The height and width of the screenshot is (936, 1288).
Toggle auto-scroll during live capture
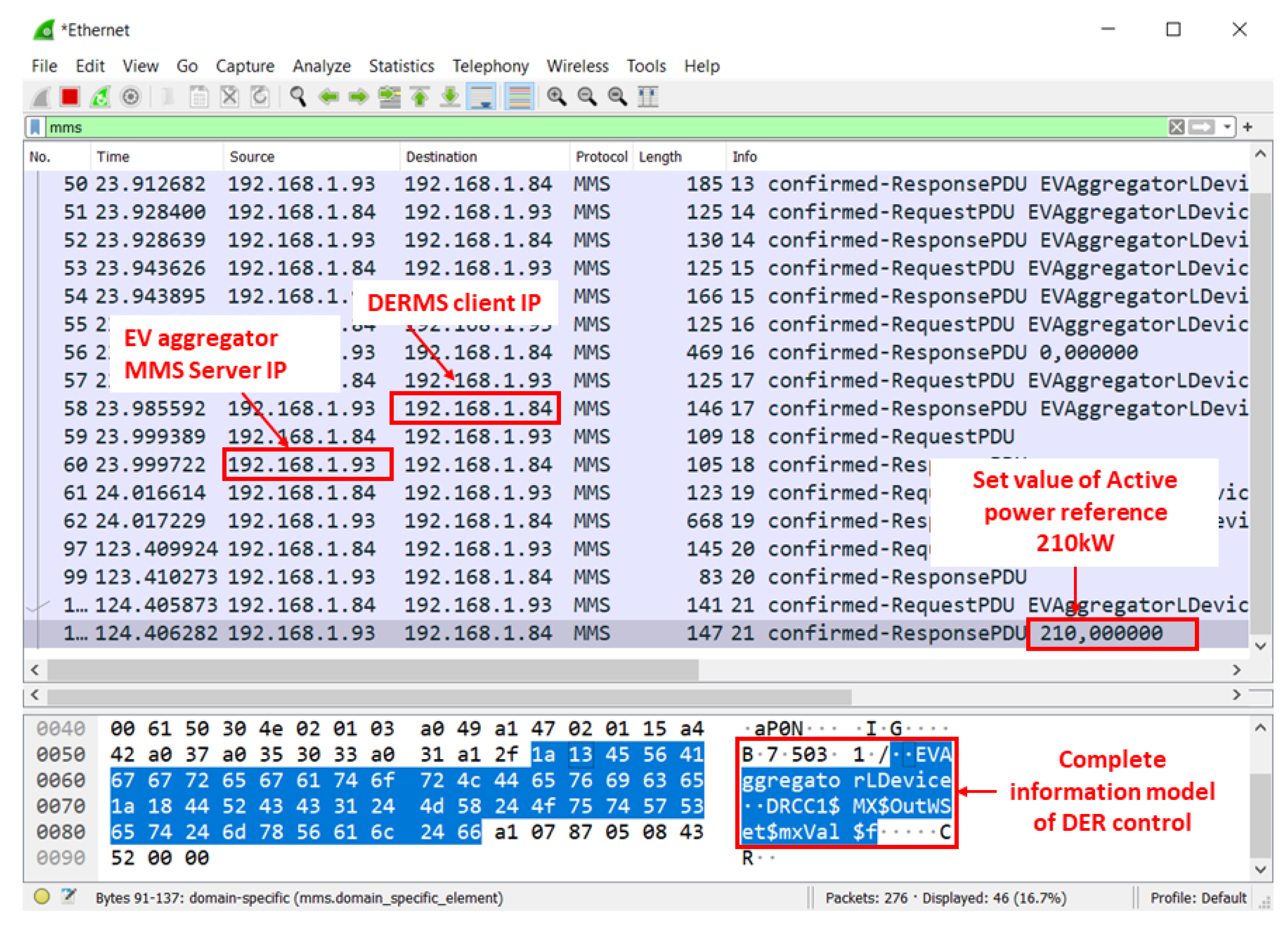pos(481,97)
